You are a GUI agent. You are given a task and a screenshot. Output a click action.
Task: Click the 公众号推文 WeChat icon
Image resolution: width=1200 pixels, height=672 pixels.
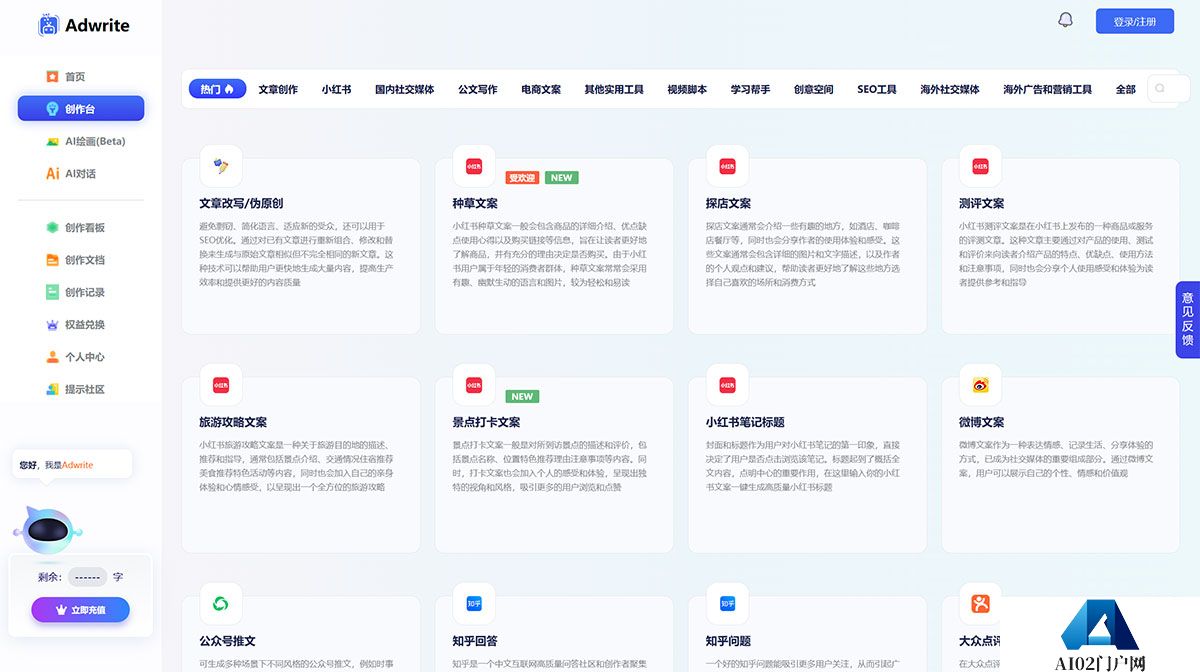coord(220,603)
